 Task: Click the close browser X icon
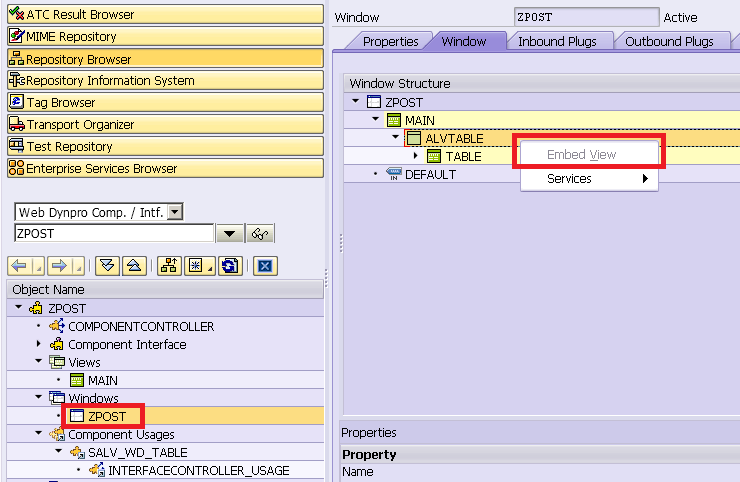point(265,266)
